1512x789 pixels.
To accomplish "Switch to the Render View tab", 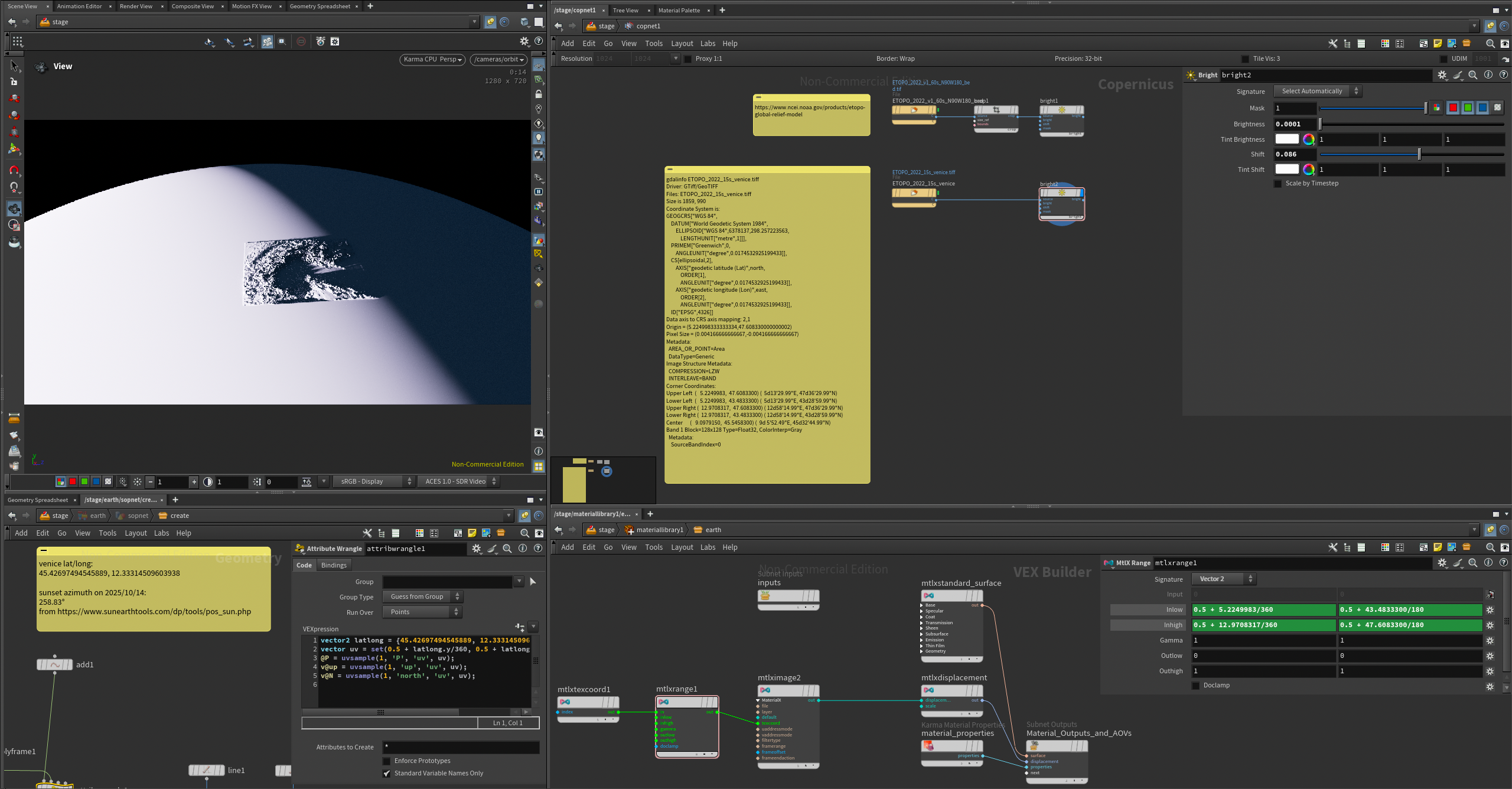I will click(136, 6).
